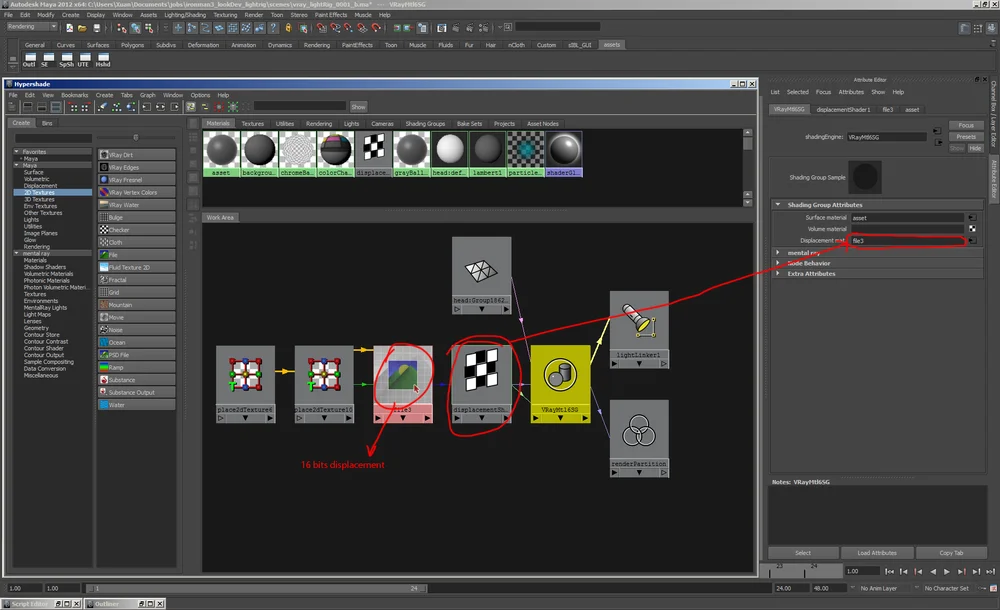The image size is (1000, 610).
Task: Collapse the Shading Group Attributes section
Action: click(825, 205)
